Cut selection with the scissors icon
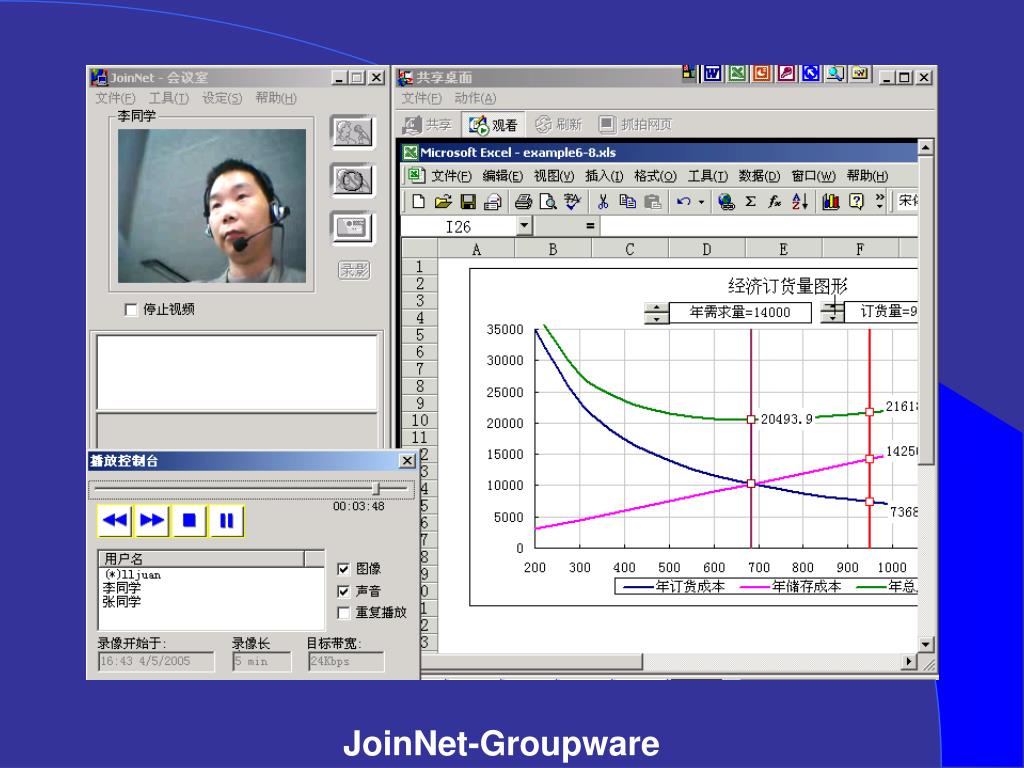 pyautogui.click(x=603, y=202)
